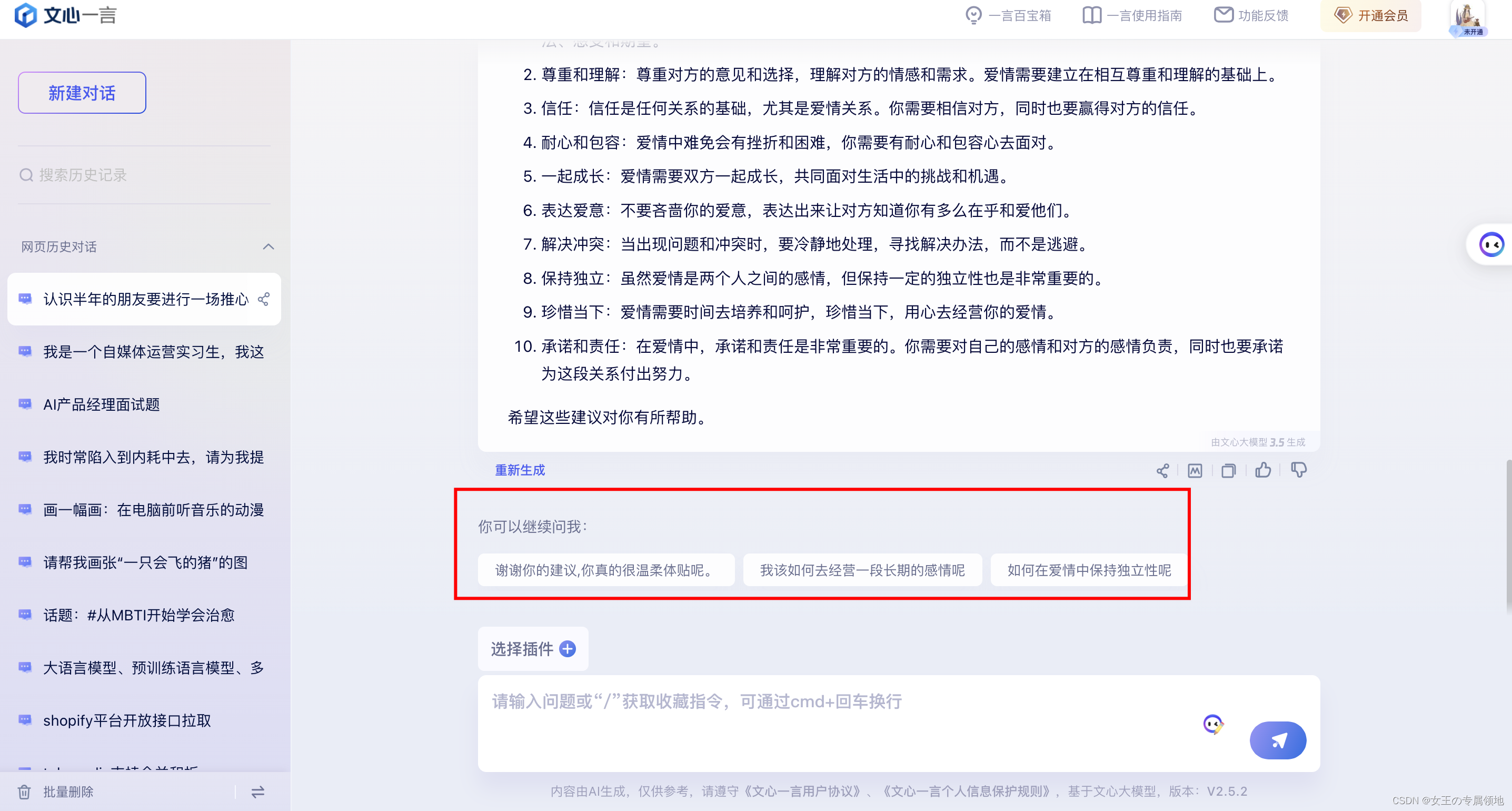Click the share icon under the response
This screenshot has height=811, width=1512.
tap(1162, 470)
